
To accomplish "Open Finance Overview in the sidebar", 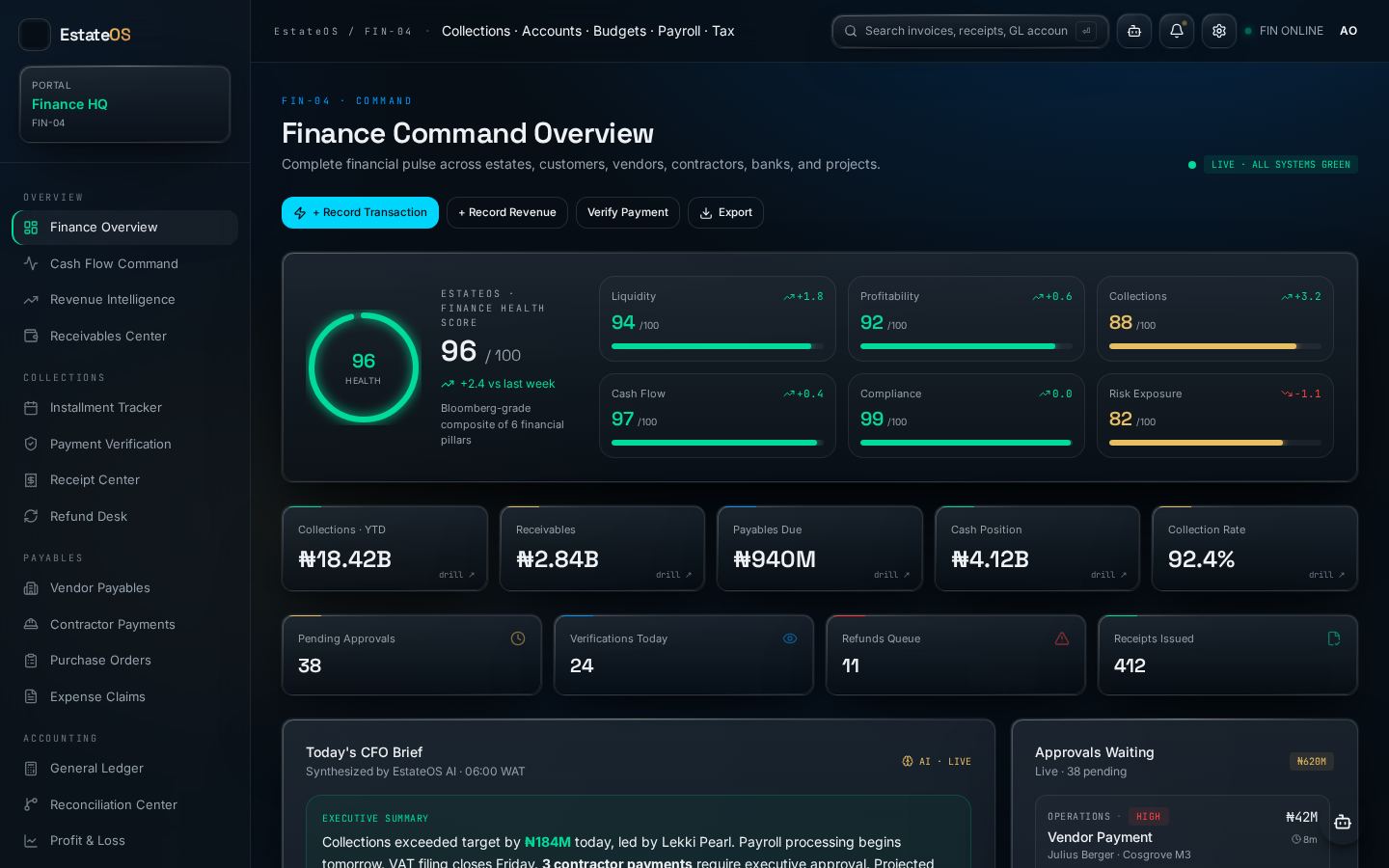I will (125, 228).
